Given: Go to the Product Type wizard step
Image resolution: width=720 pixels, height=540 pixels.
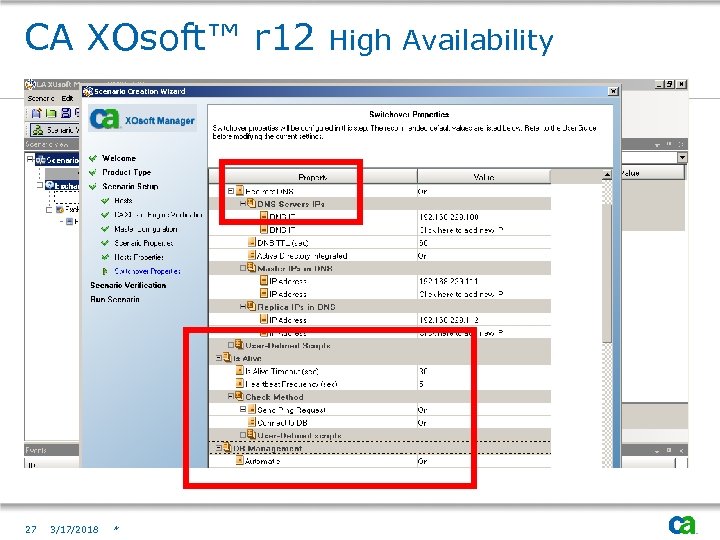Looking at the screenshot, I should tap(126, 172).
